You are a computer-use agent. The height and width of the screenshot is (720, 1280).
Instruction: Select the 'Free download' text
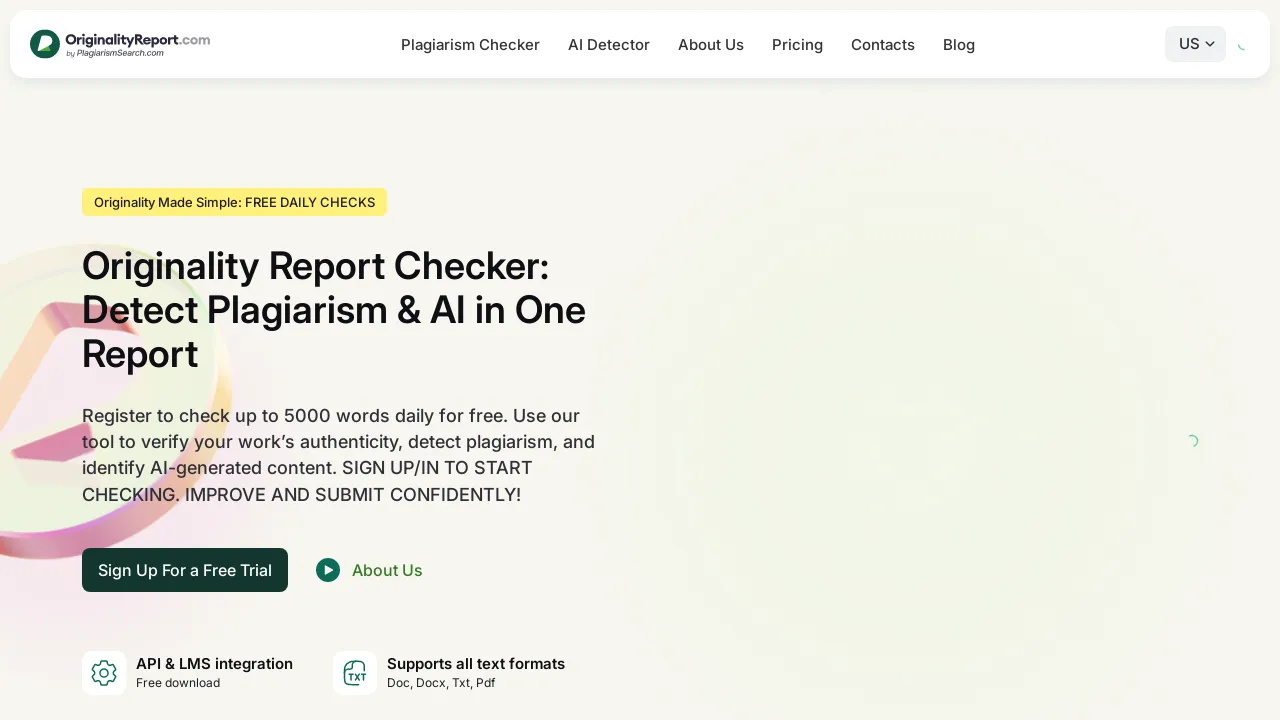click(178, 683)
